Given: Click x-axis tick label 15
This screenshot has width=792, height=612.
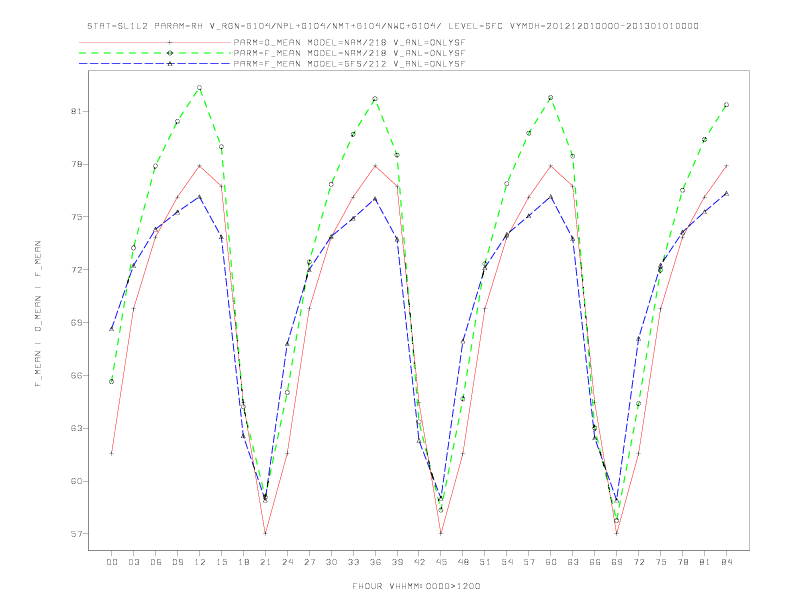Looking at the screenshot, I should (x=221, y=562).
